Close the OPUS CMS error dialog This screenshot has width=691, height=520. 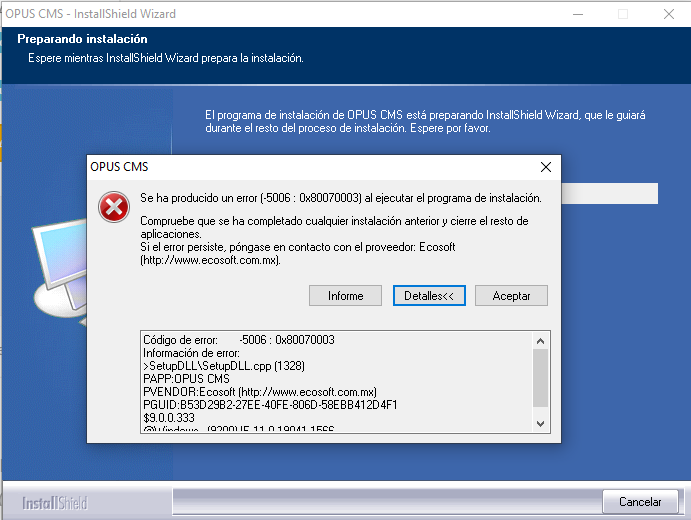545,166
